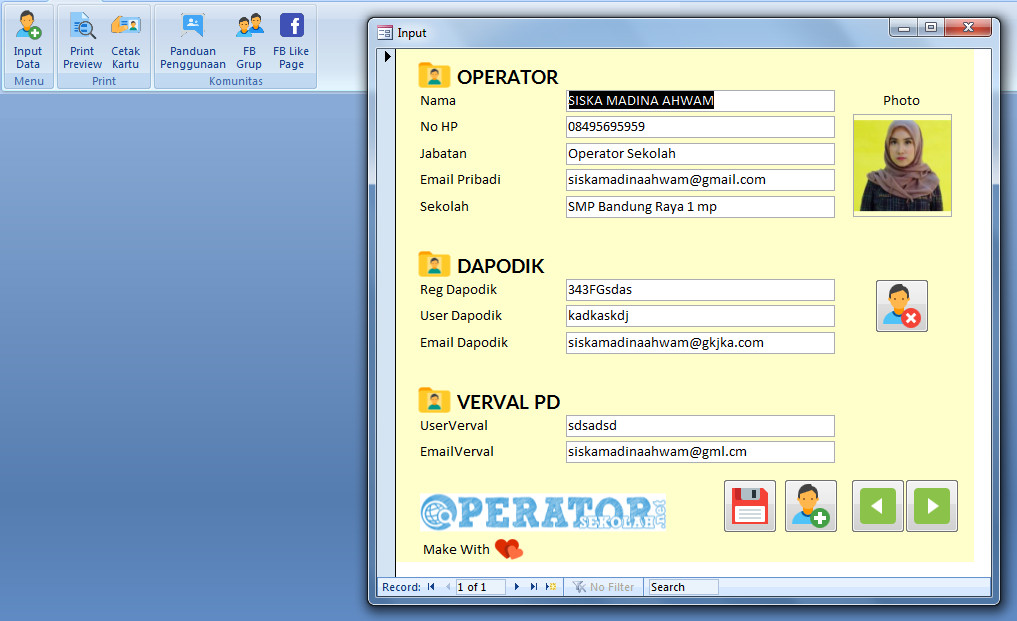Remove the photo with the red X icon
This screenshot has height=621, width=1017.
pos(901,305)
